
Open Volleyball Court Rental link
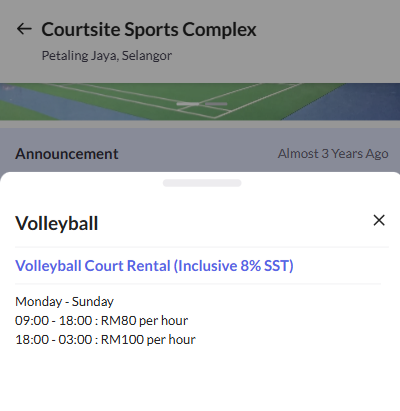(x=154, y=266)
